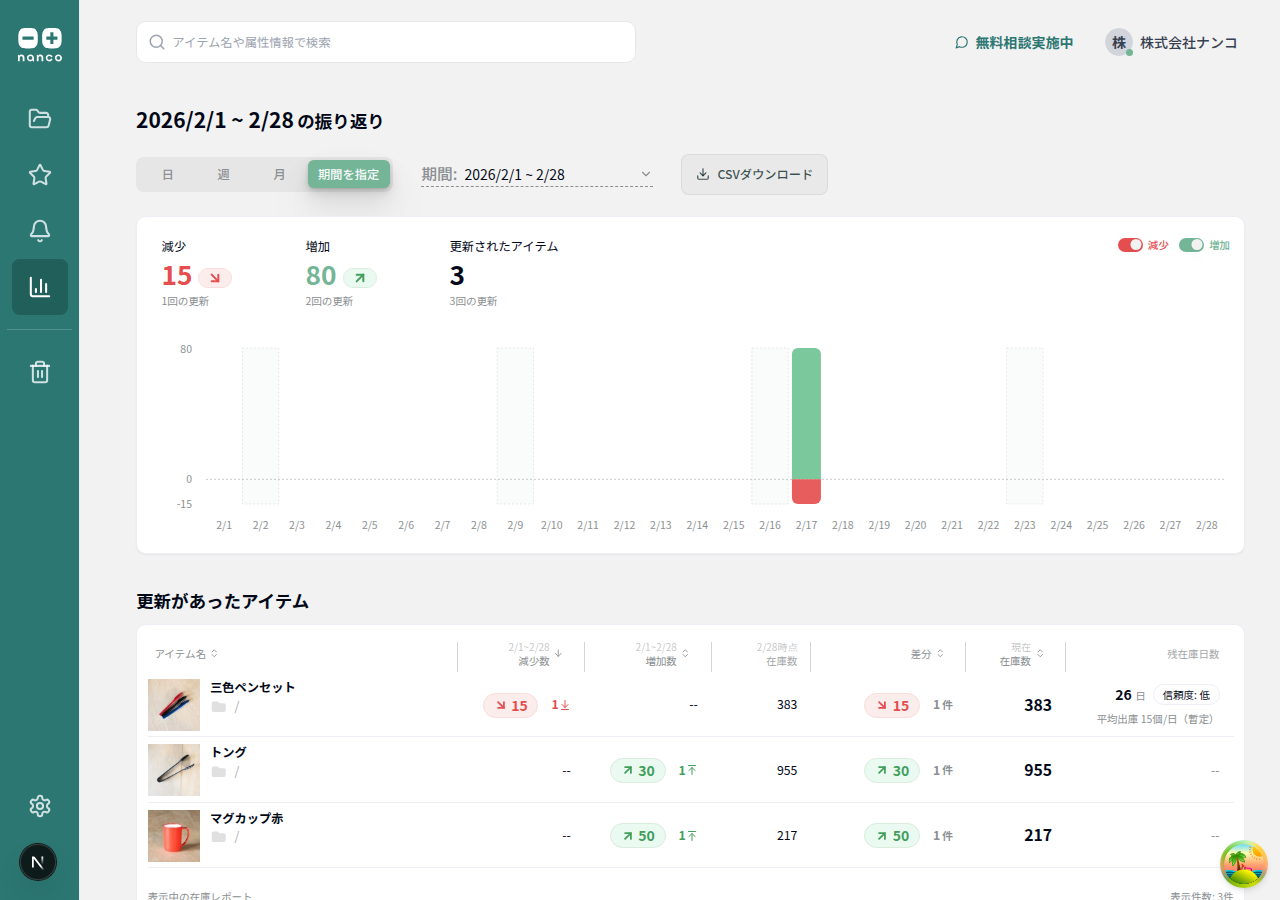The height and width of the screenshot is (900, 1280).
Task: Switch to the 月 tab
Action: 279,173
